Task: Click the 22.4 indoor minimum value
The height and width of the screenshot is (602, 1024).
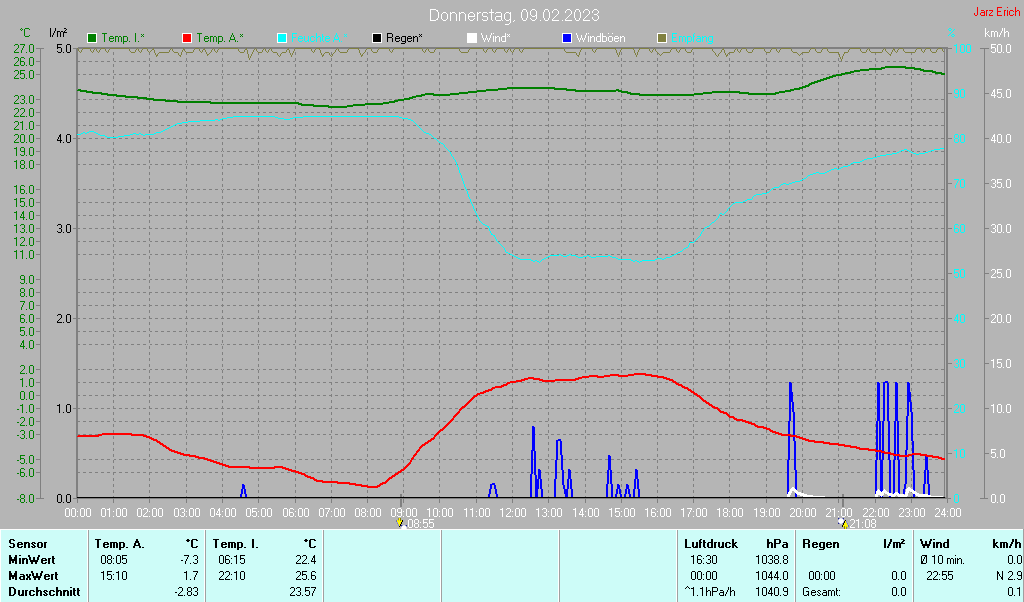Action: coord(306,560)
